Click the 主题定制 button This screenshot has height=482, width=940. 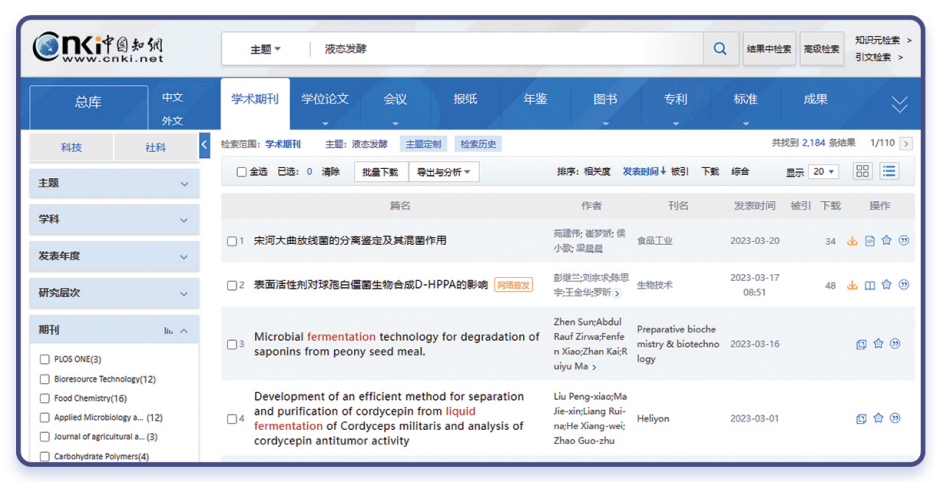[x=423, y=144]
